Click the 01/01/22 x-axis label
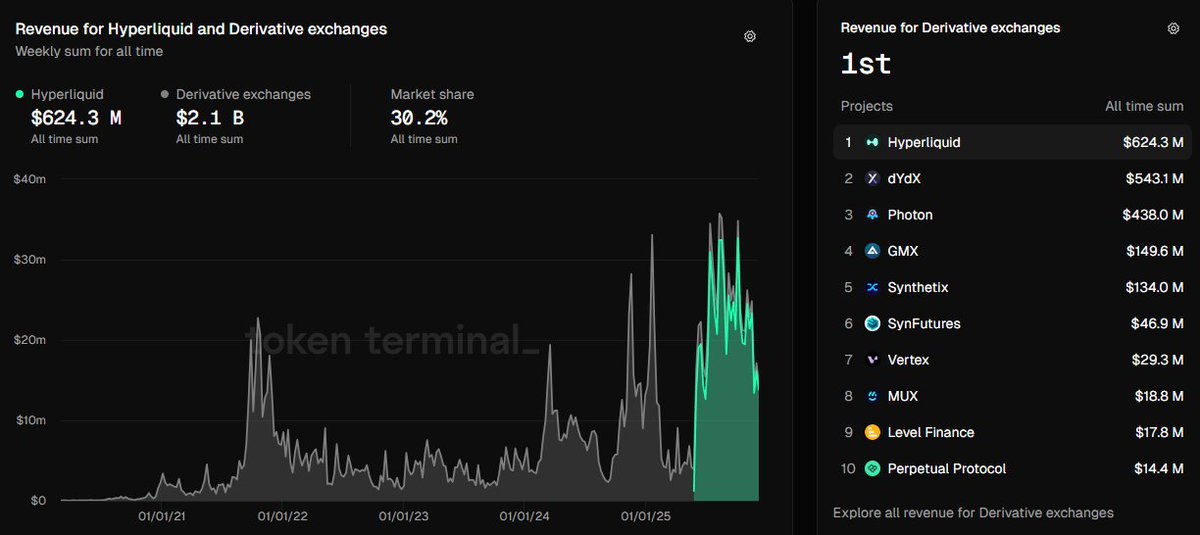 (282, 517)
